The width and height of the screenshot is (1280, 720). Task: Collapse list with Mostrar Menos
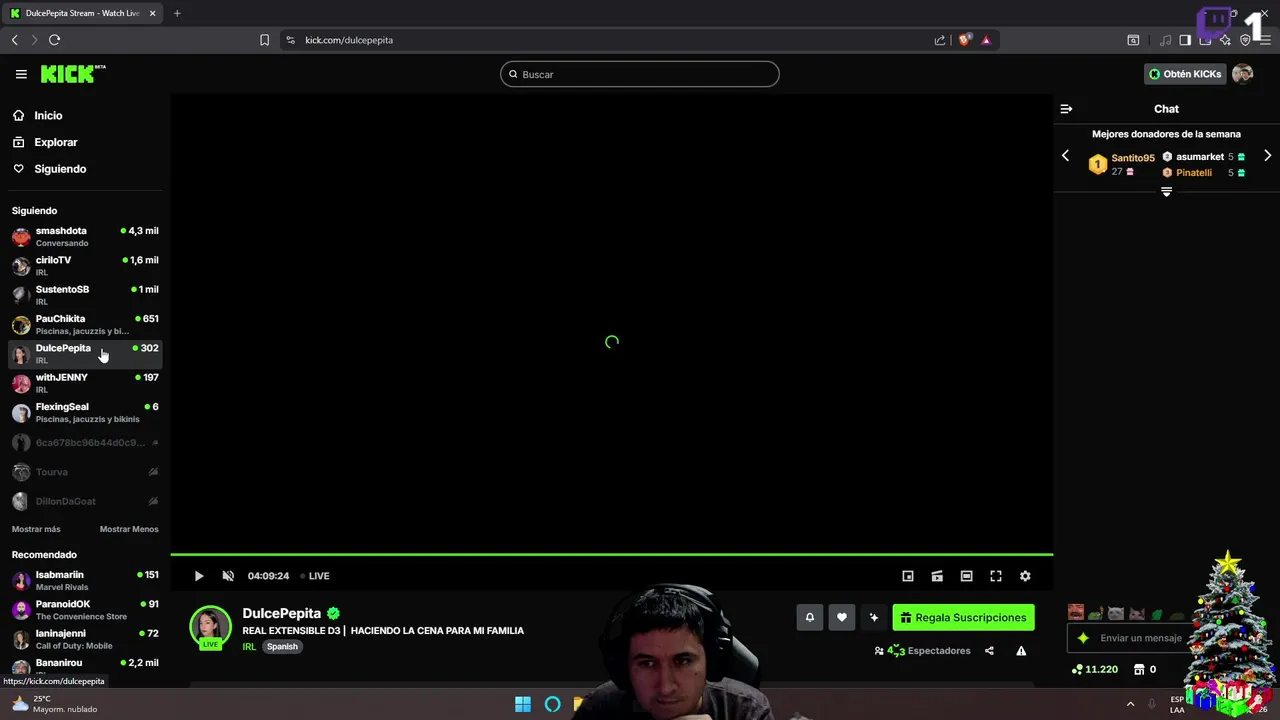click(129, 529)
